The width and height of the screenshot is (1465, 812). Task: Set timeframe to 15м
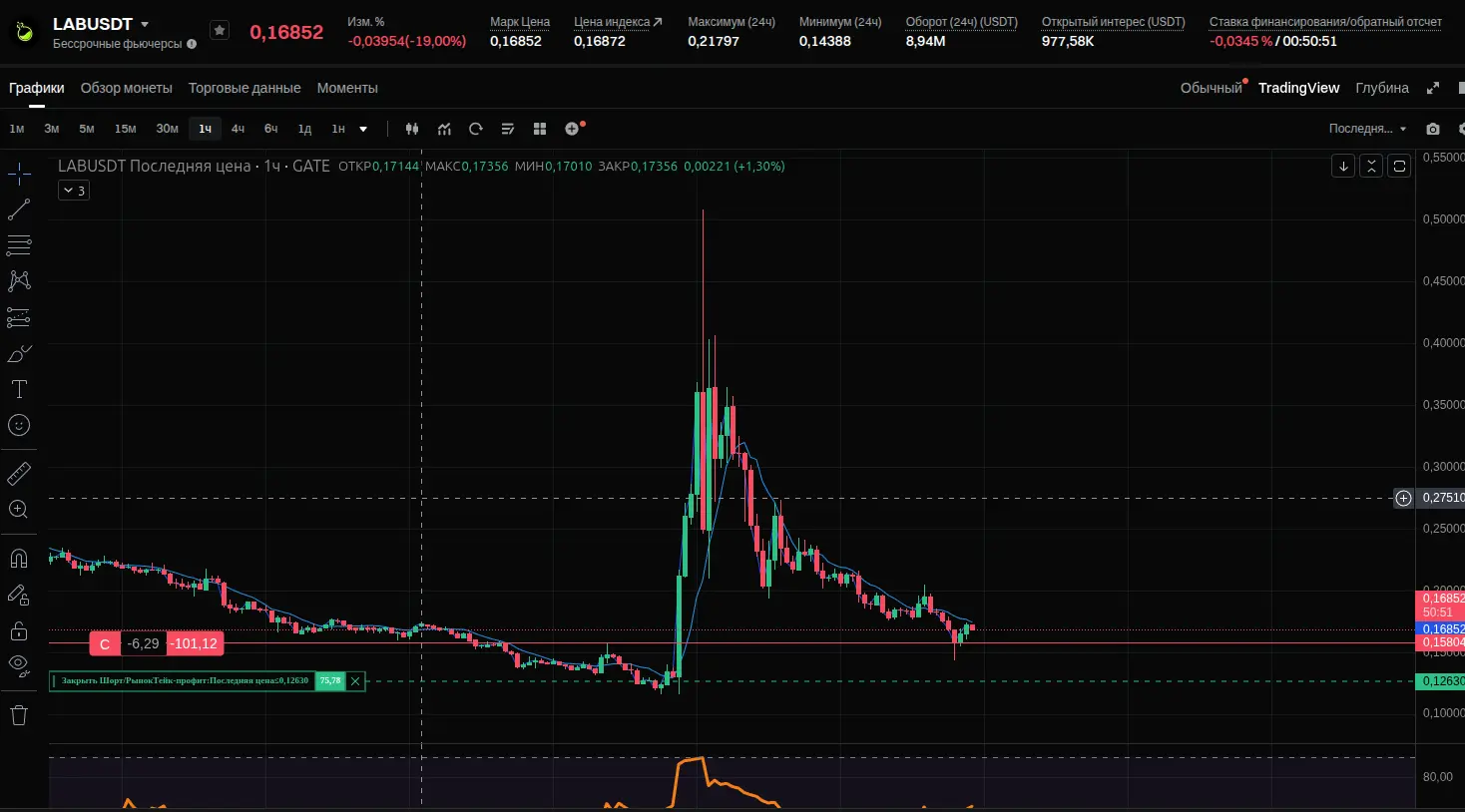coord(126,129)
